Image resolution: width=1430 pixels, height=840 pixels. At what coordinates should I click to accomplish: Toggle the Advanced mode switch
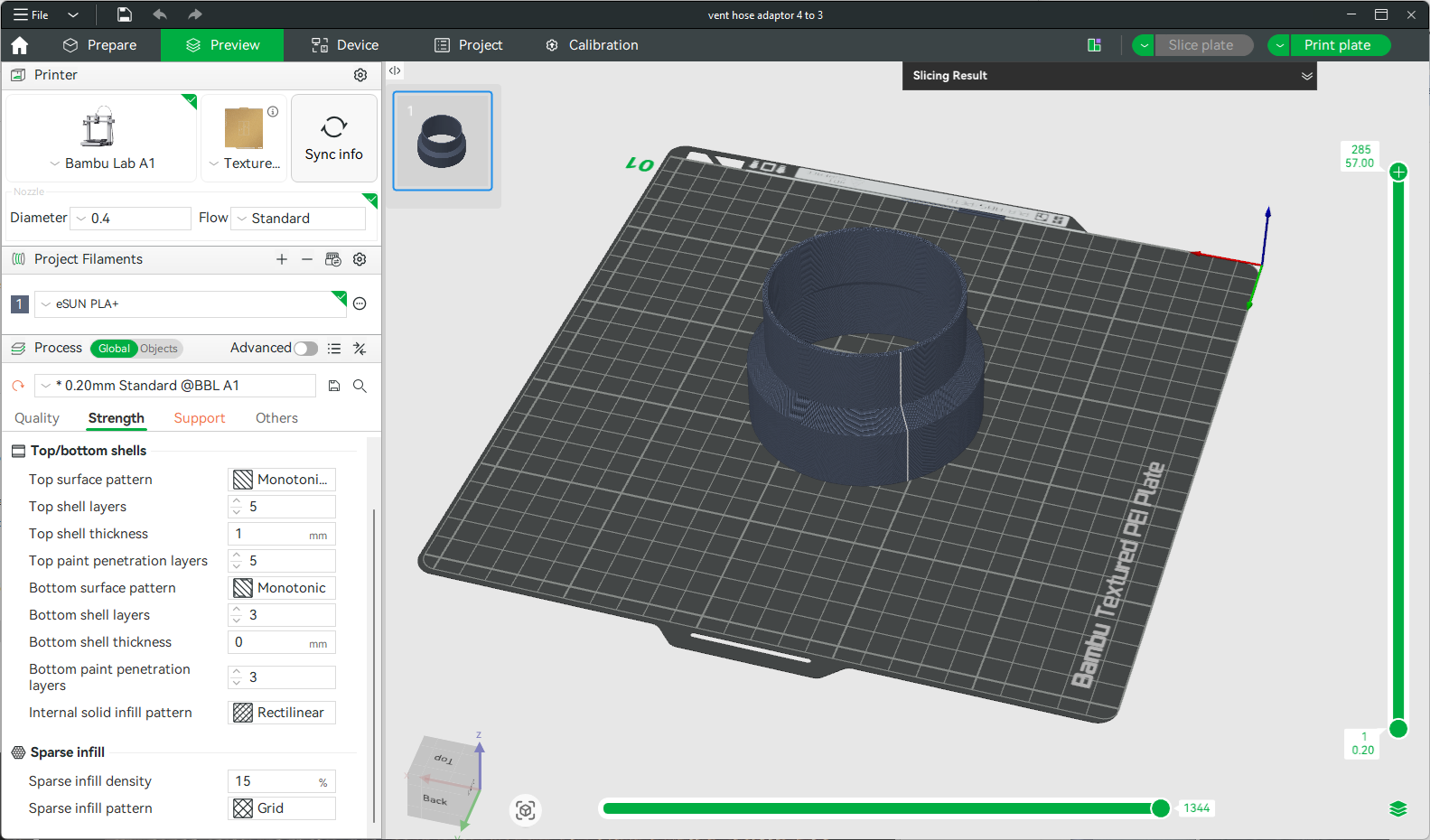(306, 349)
